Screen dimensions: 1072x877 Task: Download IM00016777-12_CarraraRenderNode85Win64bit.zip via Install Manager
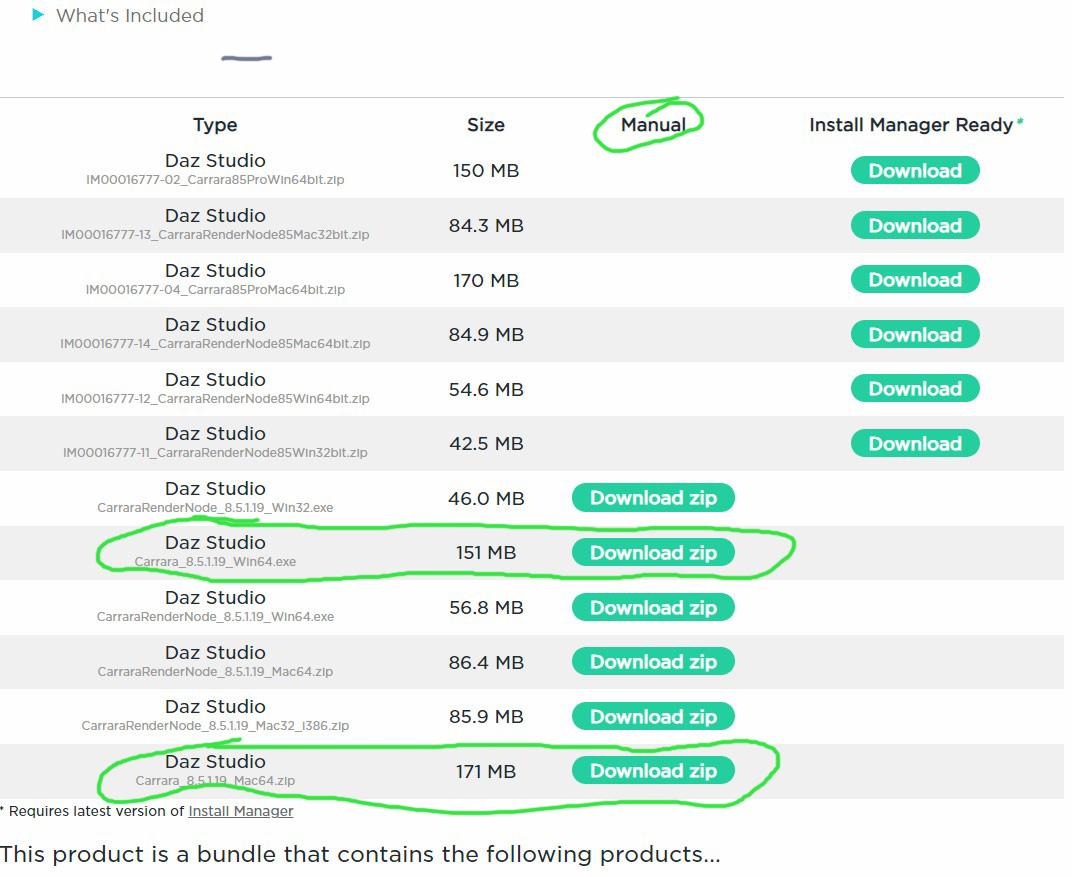click(915, 389)
